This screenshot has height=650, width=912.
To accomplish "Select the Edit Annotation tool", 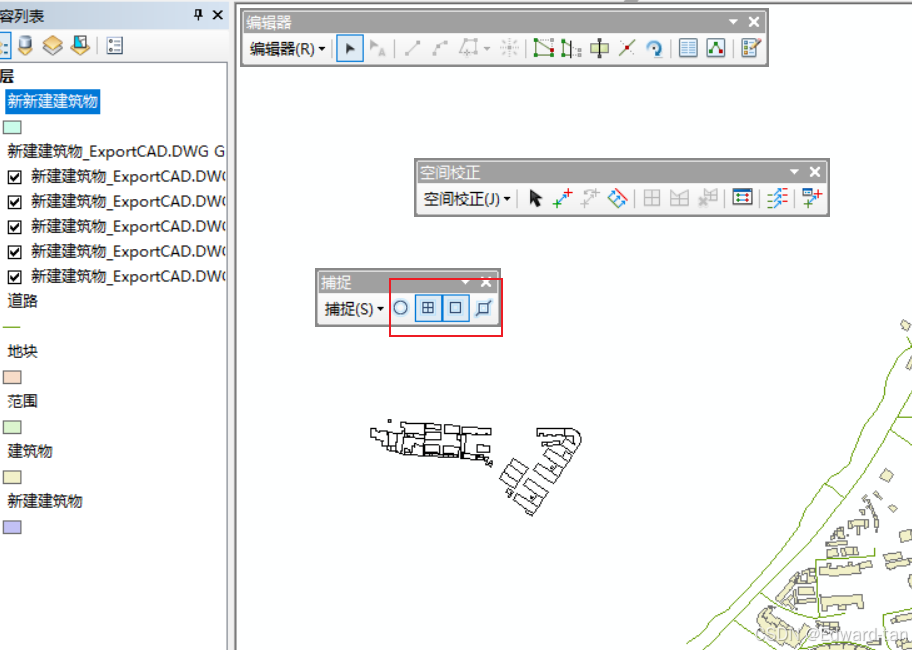I will 377,48.
